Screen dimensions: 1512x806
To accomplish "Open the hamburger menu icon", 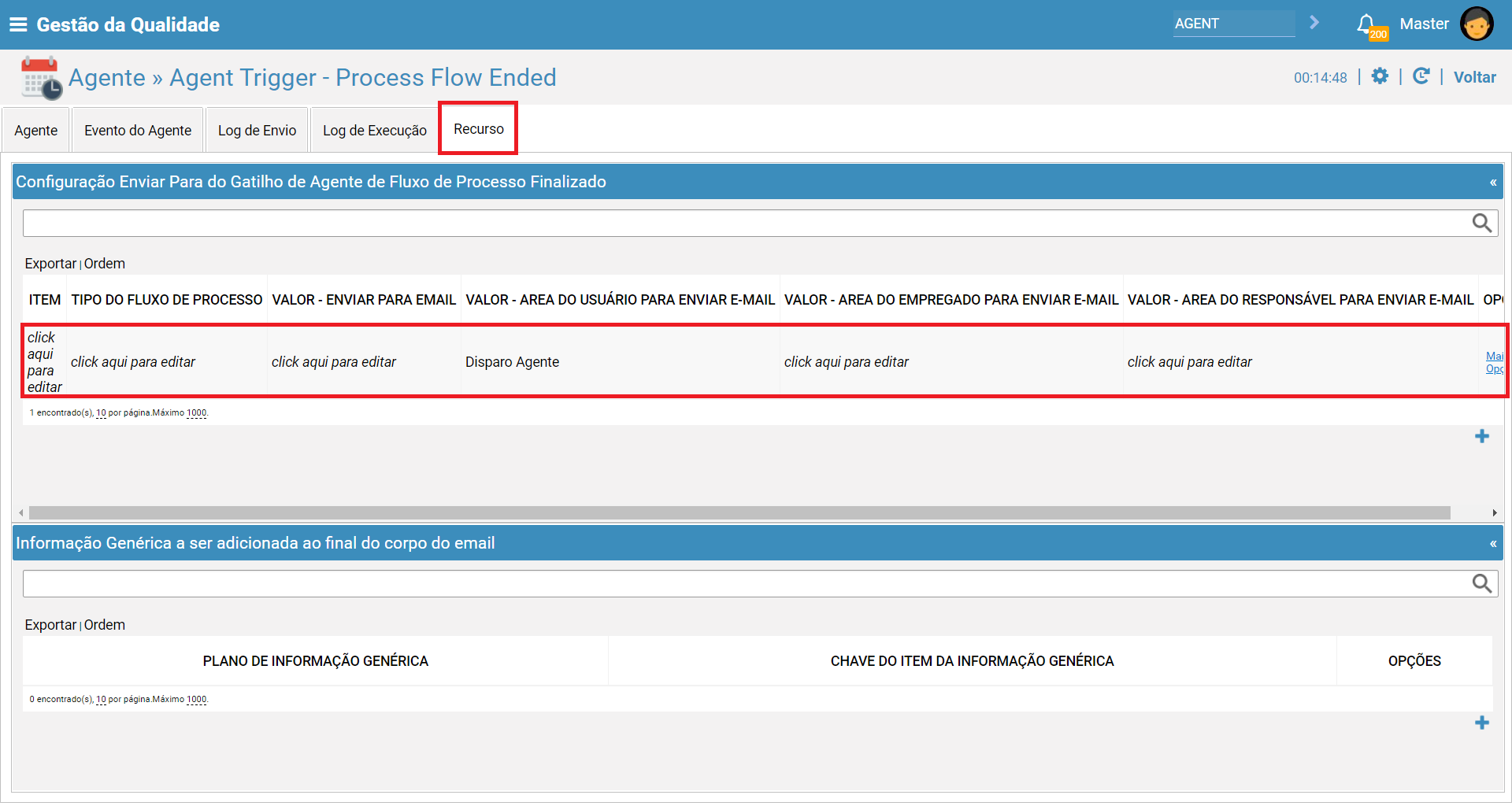I will tap(18, 24).
